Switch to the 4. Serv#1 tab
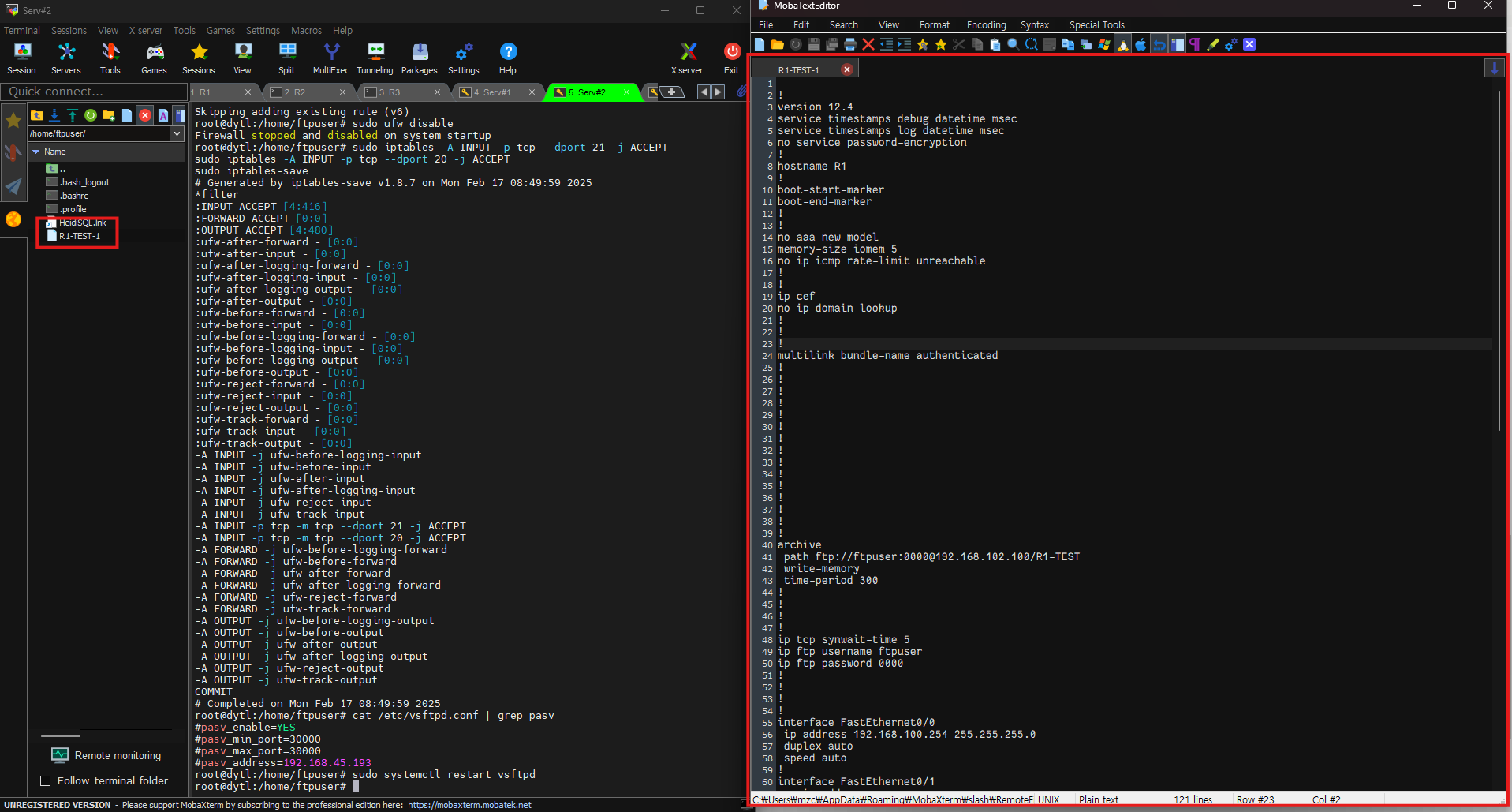The height and width of the screenshot is (812, 1512). tap(491, 92)
